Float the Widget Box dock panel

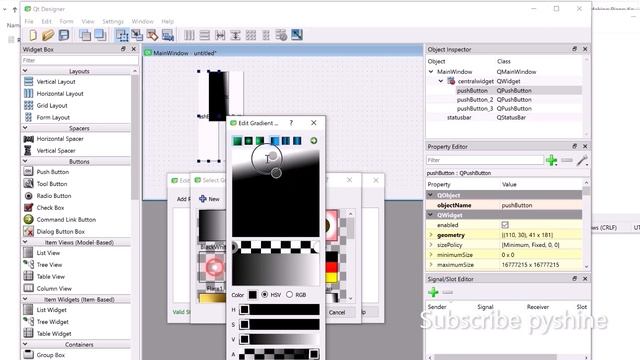(x=123, y=49)
